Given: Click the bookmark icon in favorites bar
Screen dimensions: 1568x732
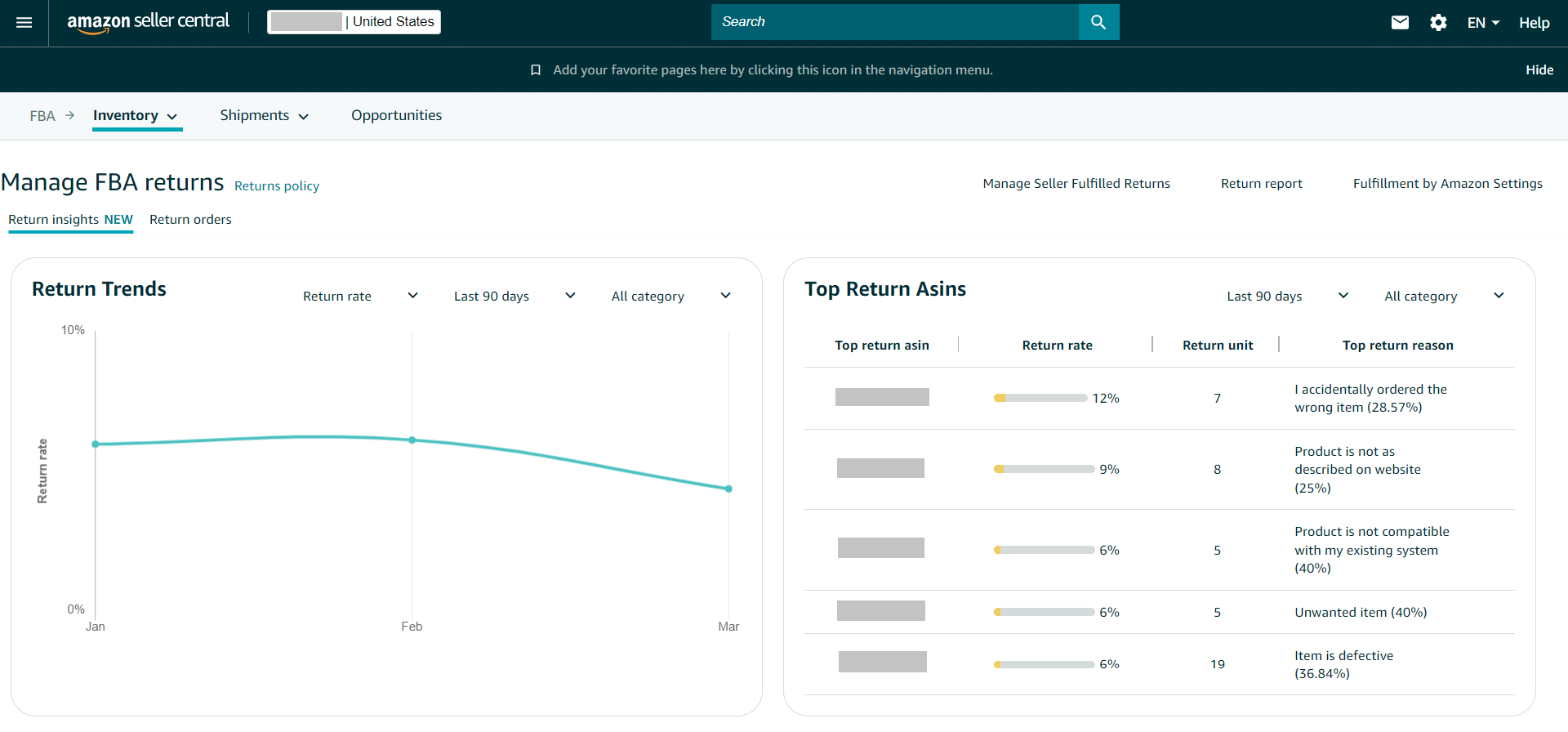Looking at the screenshot, I should (x=536, y=70).
